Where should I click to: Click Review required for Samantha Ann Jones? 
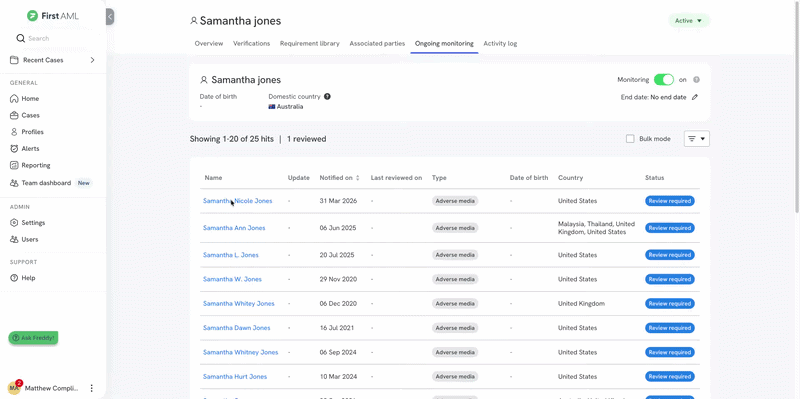tap(669, 228)
